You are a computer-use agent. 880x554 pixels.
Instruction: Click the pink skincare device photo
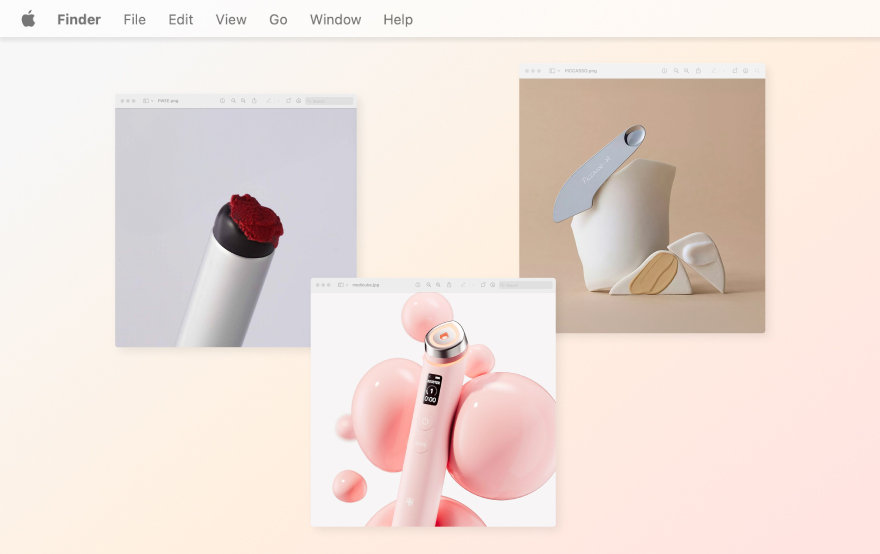[x=433, y=410]
